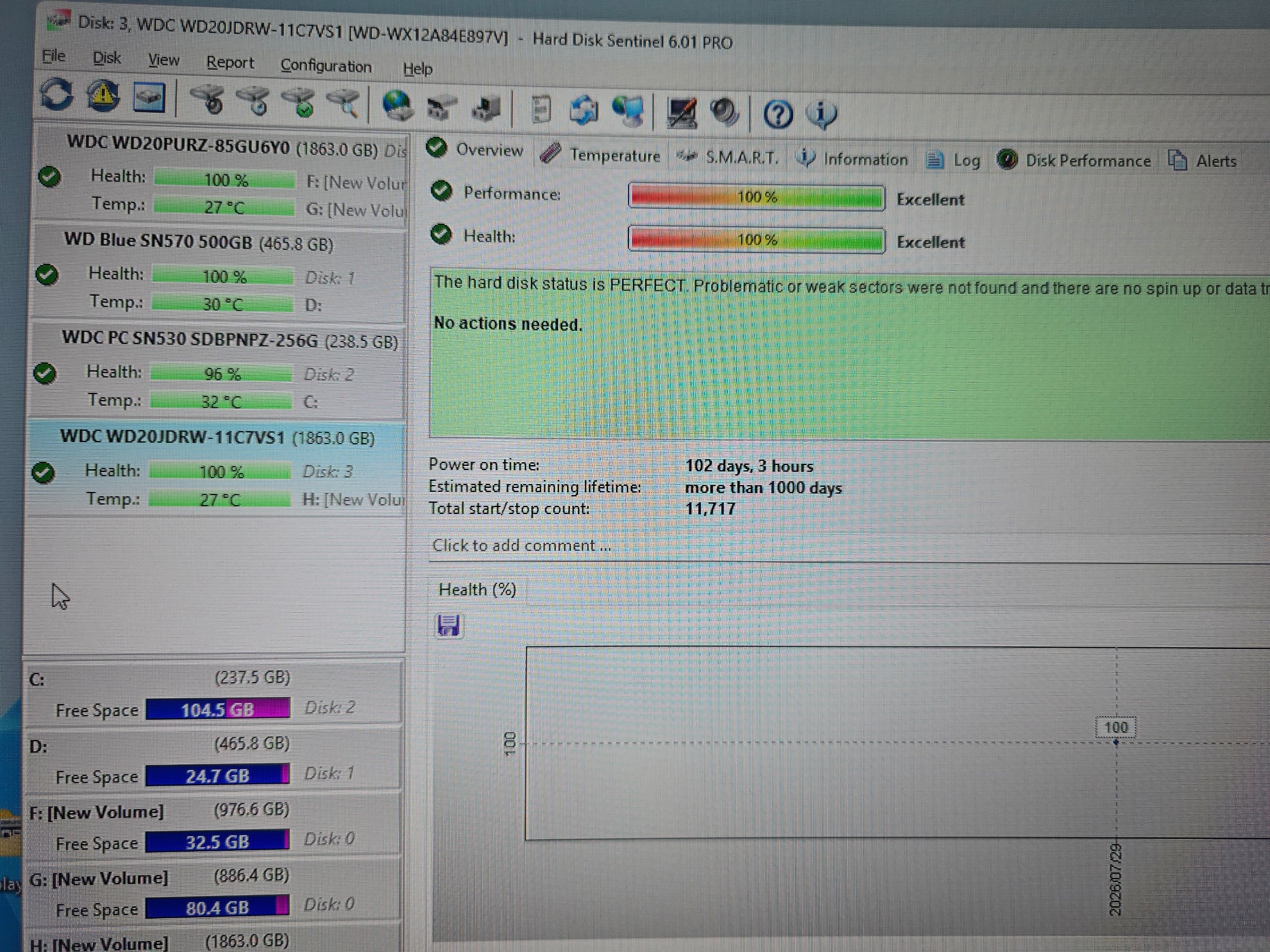
Task: Click the G: Free Space 80.4 GB bar
Action: (x=217, y=907)
